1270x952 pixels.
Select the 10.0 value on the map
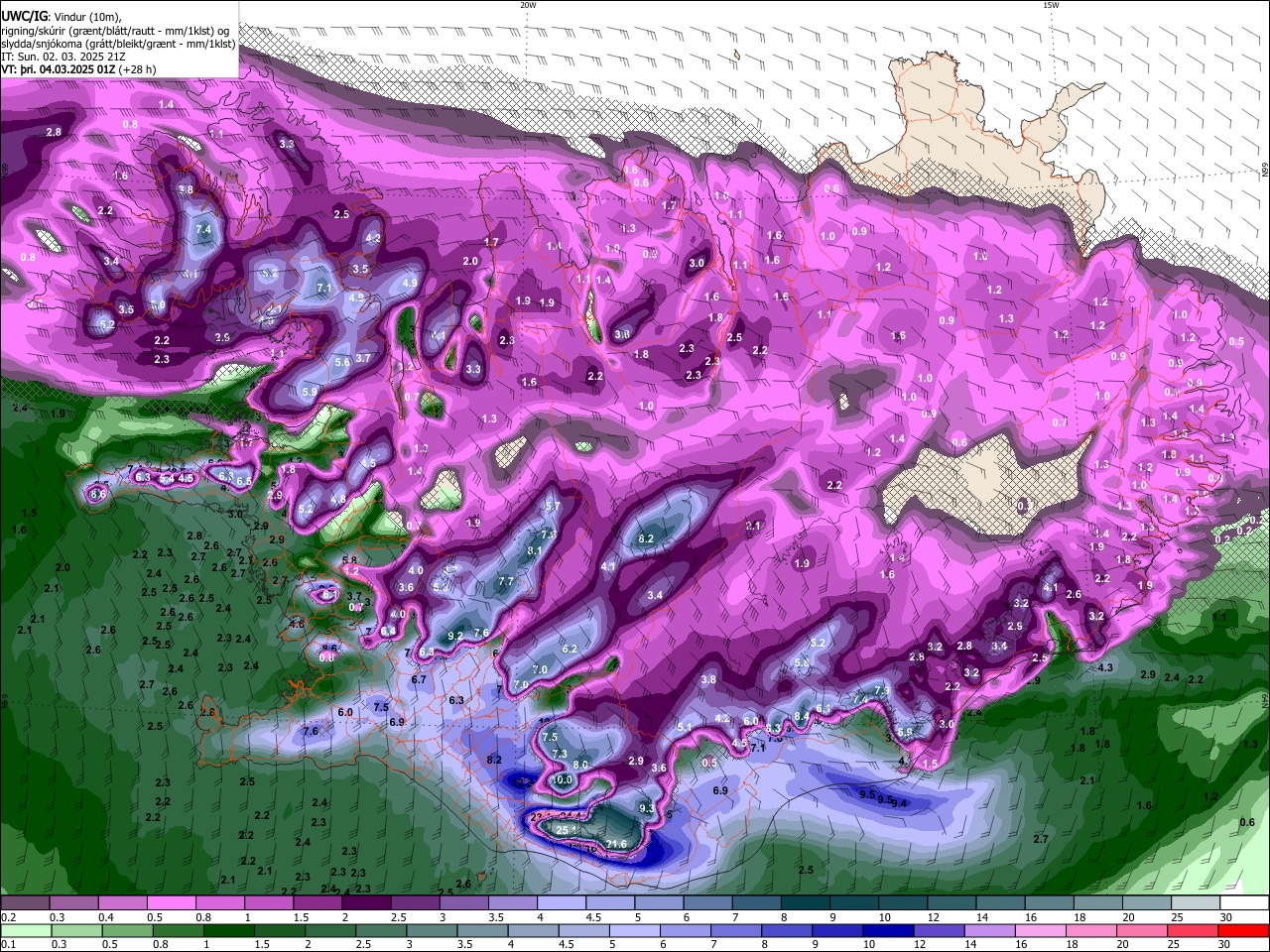pos(563,780)
